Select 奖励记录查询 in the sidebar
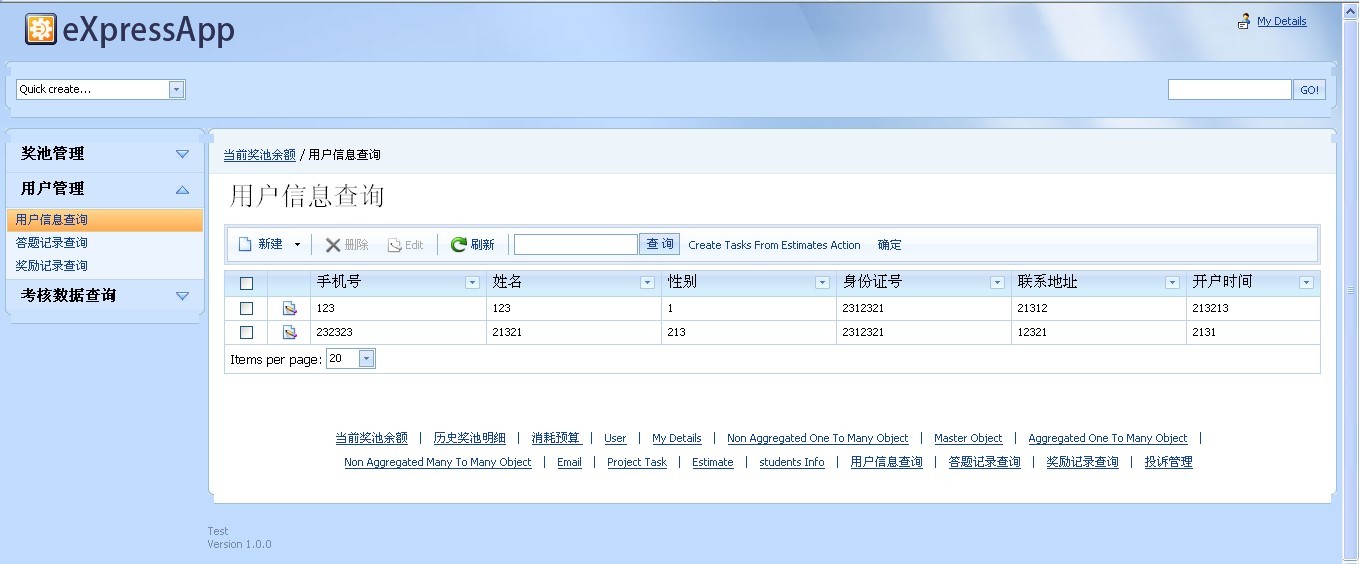Image resolution: width=1359 pixels, height=564 pixels. [x=52, y=266]
